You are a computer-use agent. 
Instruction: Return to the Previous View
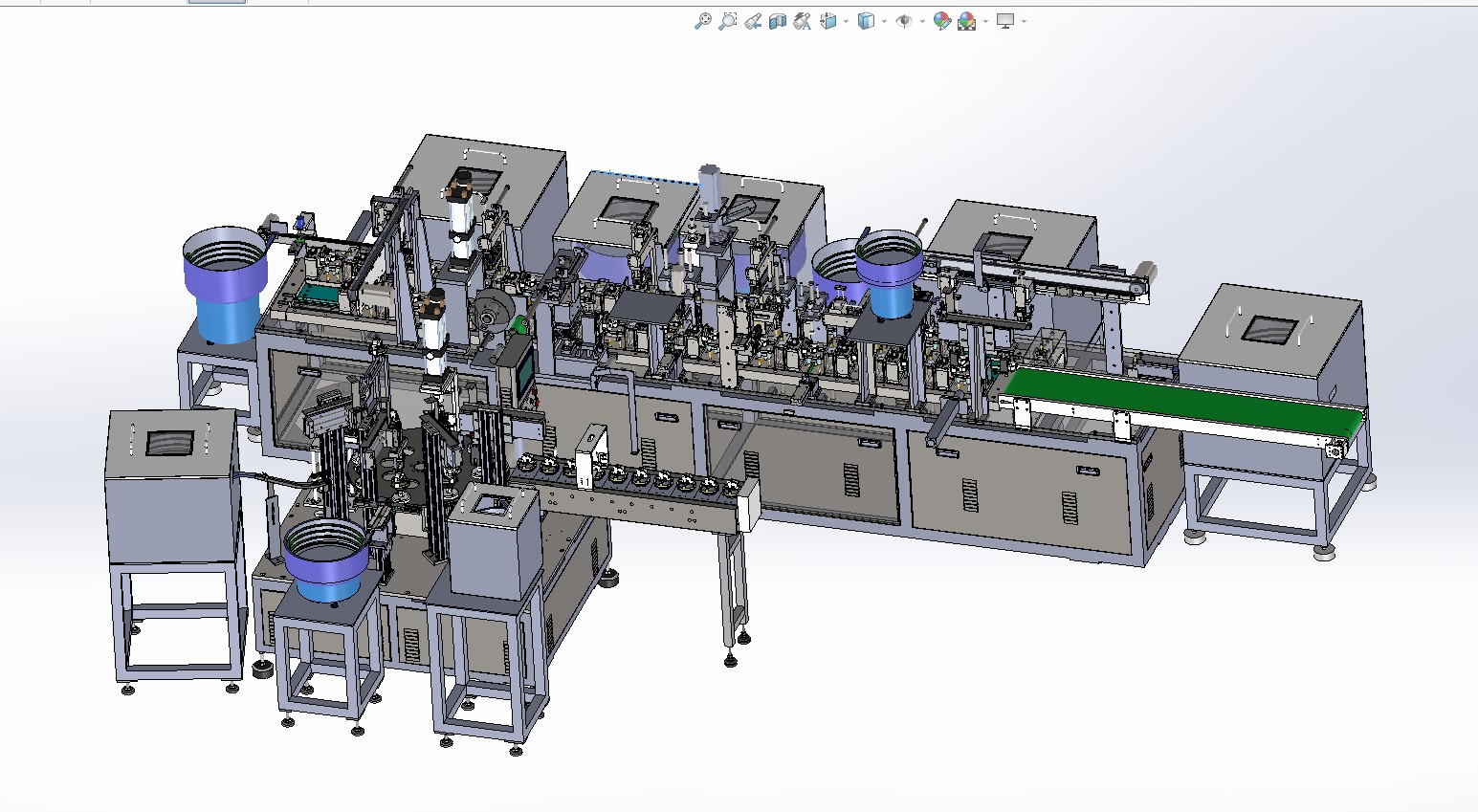(x=753, y=21)
